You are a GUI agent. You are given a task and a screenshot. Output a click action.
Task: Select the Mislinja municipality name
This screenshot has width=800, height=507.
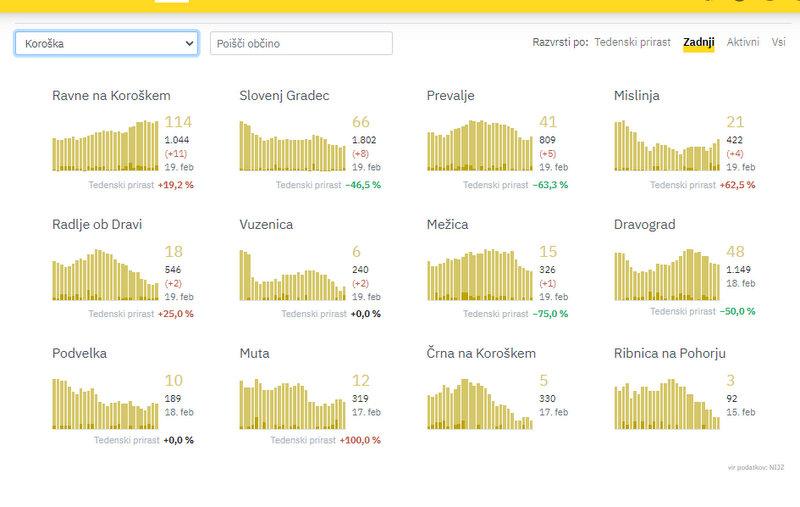point(636,96)
